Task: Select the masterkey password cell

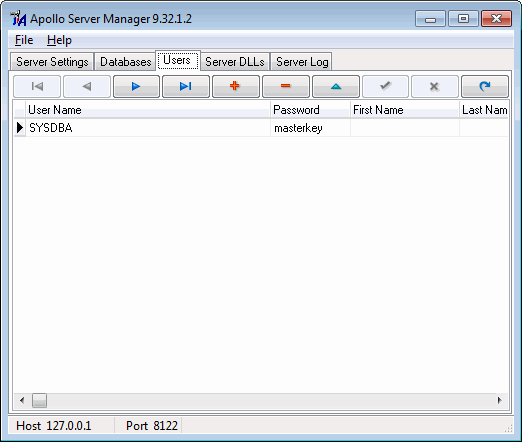Action: click(310, 128)
